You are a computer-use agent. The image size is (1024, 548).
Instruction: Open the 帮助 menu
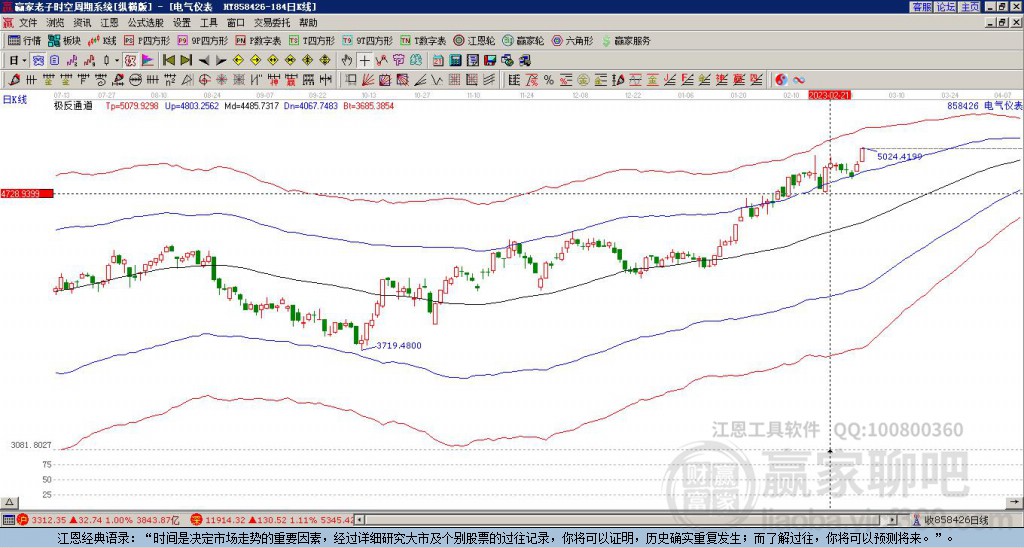coord(308,23)
